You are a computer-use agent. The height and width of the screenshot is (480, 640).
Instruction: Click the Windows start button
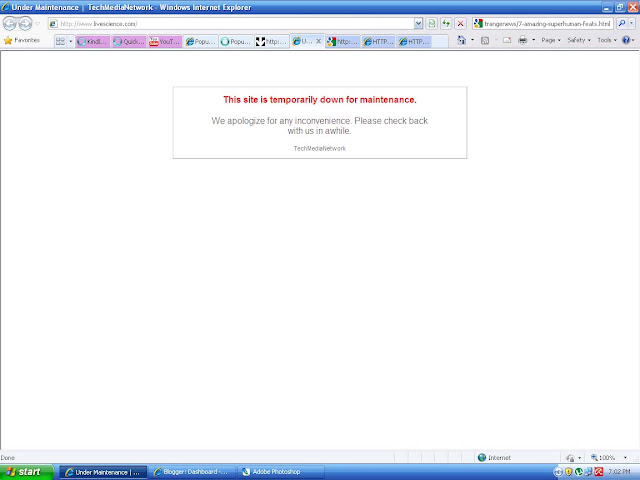click(27, 472)
